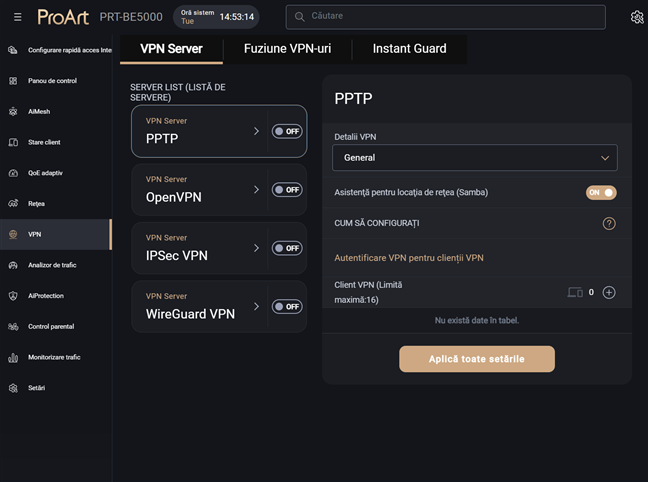Click the Căutare search field

446,17
